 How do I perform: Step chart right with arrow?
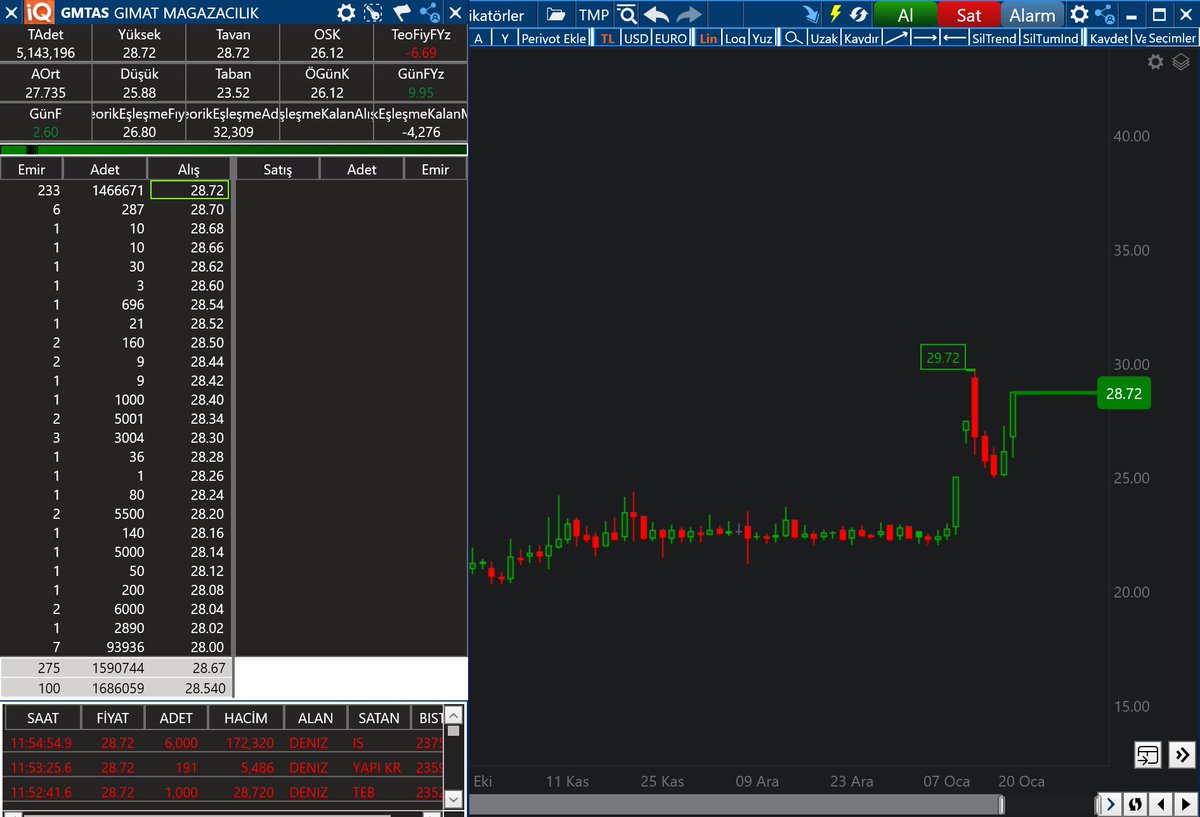pos(1185,804)
